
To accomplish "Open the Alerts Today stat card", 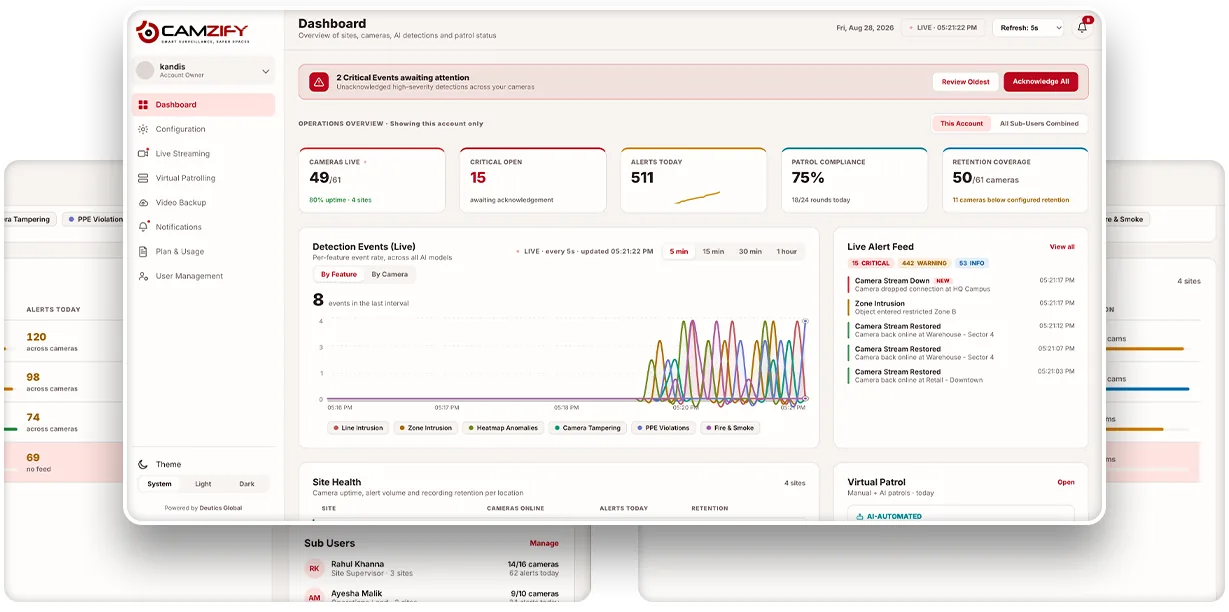I will pos(694,180).
